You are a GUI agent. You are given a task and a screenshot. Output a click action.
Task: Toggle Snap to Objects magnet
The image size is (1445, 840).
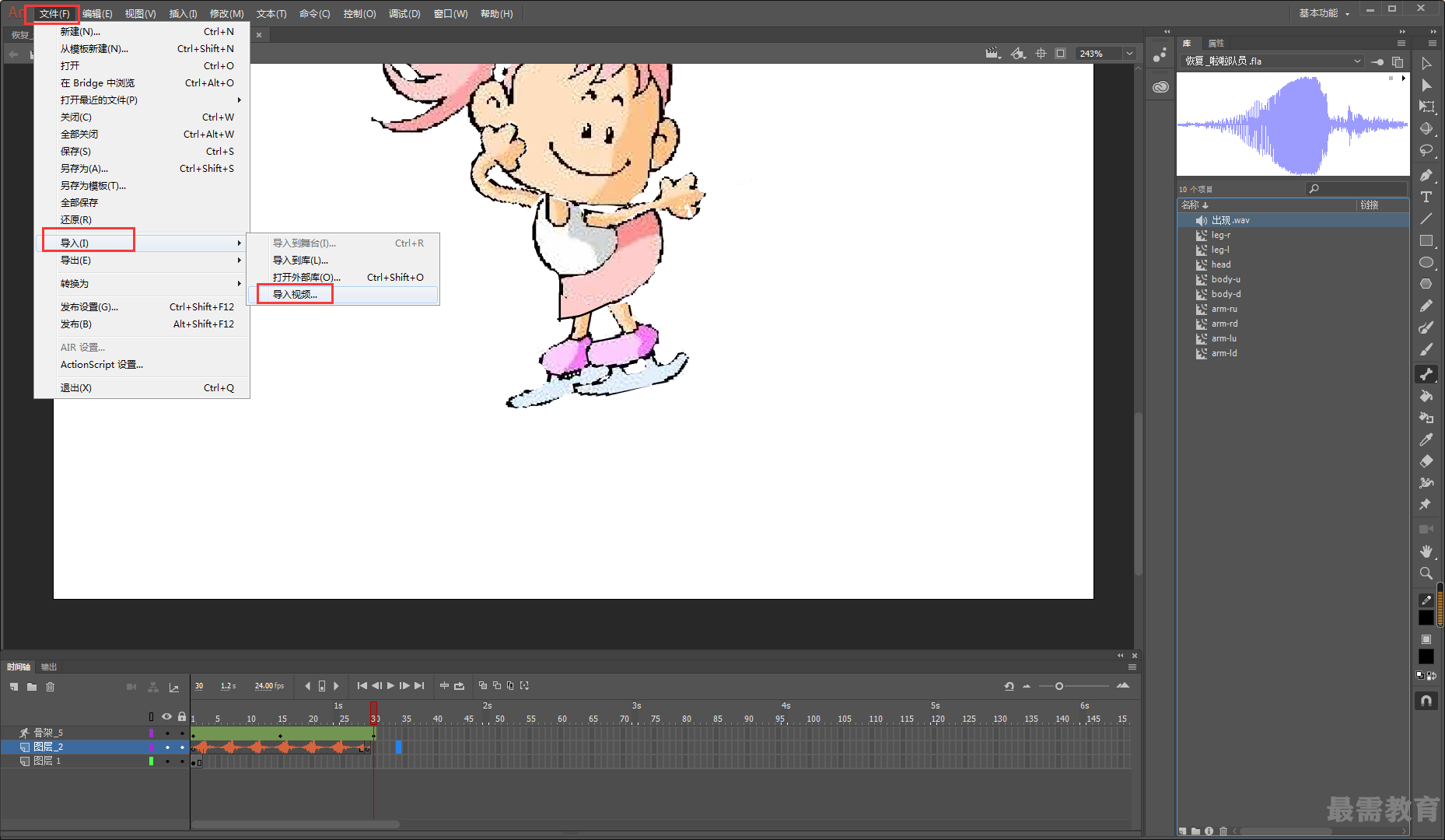[x=1426, y=701]
